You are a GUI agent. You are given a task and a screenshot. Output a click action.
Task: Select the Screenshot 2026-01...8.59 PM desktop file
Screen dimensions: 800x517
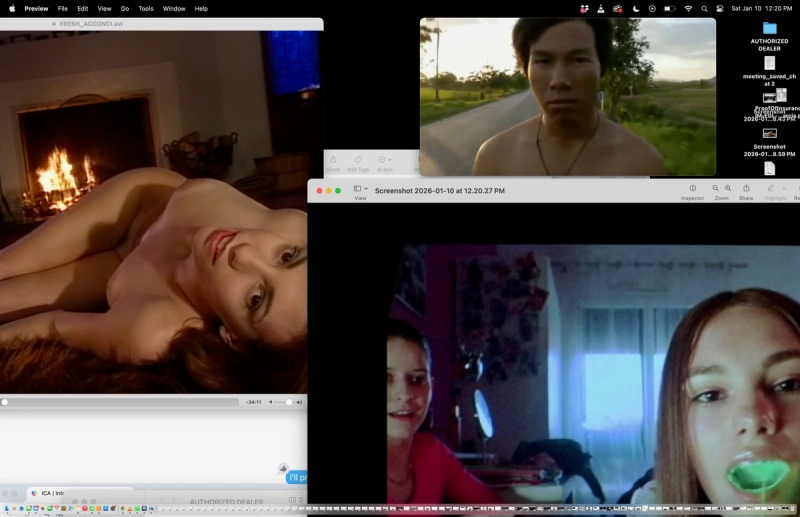click(x=769, y=142)
